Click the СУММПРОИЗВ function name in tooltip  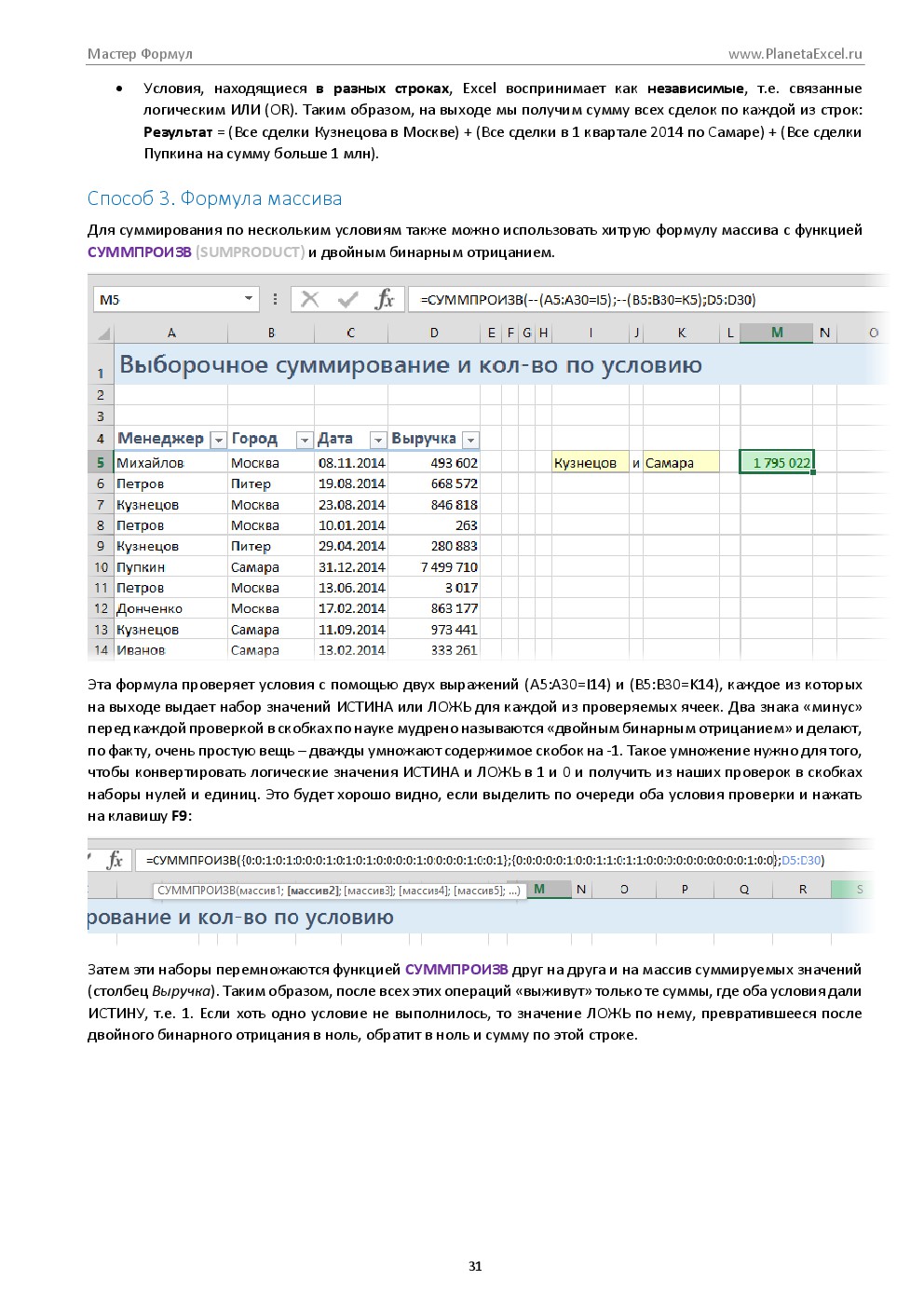tap(197, 891)
